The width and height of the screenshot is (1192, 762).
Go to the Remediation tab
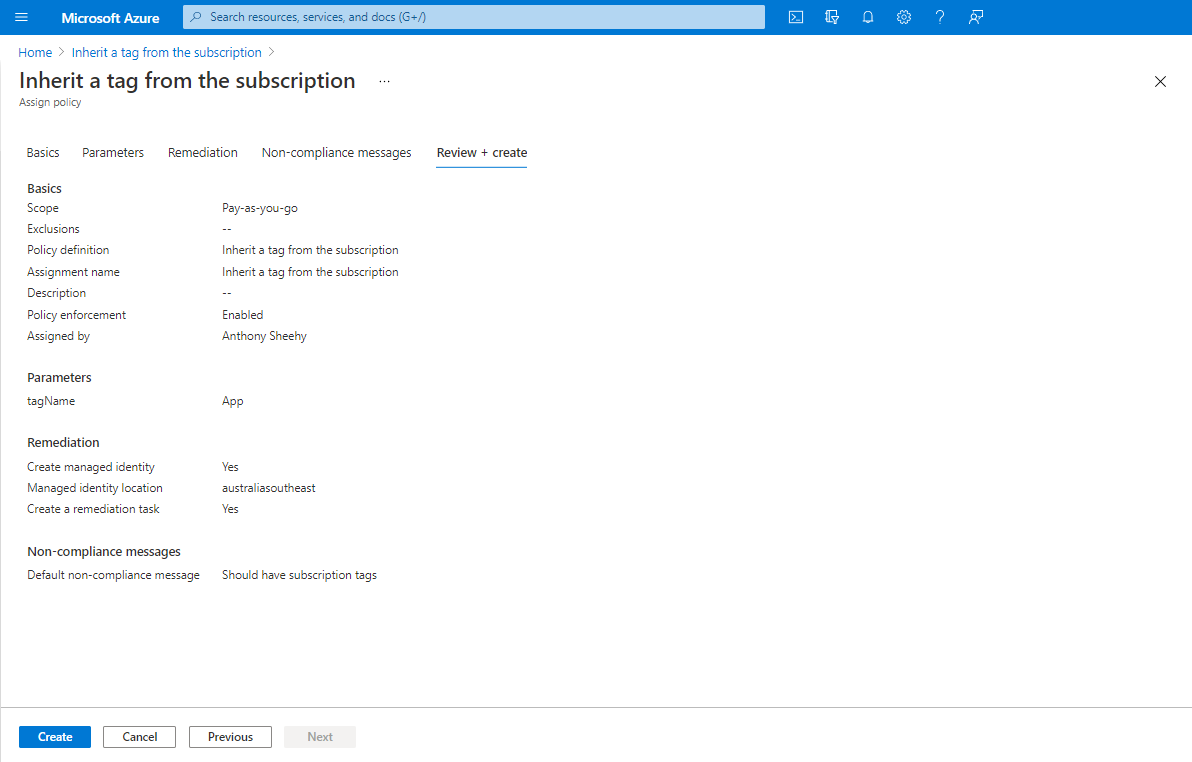[203, 153]
